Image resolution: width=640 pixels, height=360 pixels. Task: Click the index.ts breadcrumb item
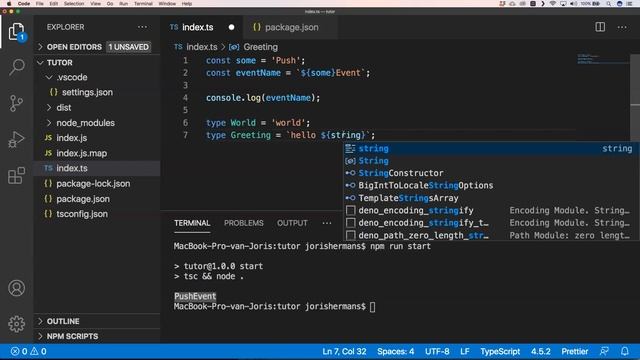click(x=202, y=47)
